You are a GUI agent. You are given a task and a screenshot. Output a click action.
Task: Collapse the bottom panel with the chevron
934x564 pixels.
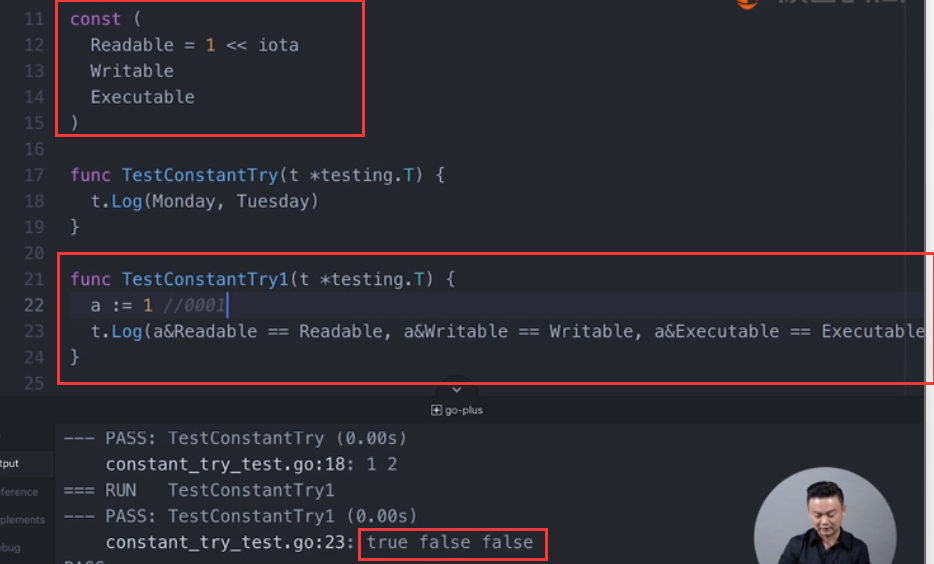457,389
